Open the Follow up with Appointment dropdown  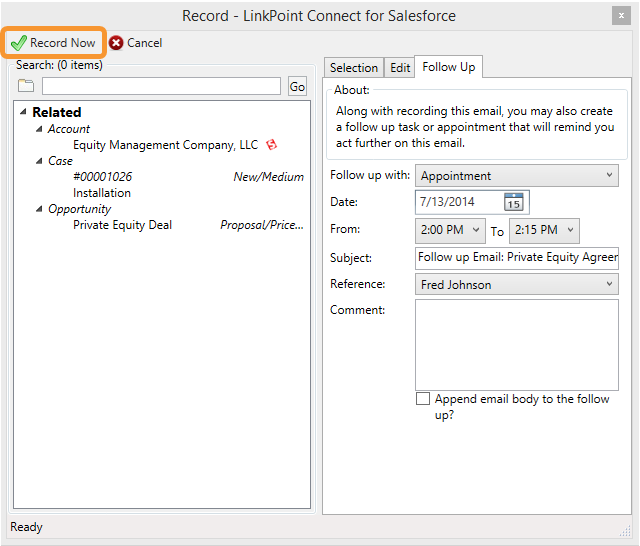(517, 175)
